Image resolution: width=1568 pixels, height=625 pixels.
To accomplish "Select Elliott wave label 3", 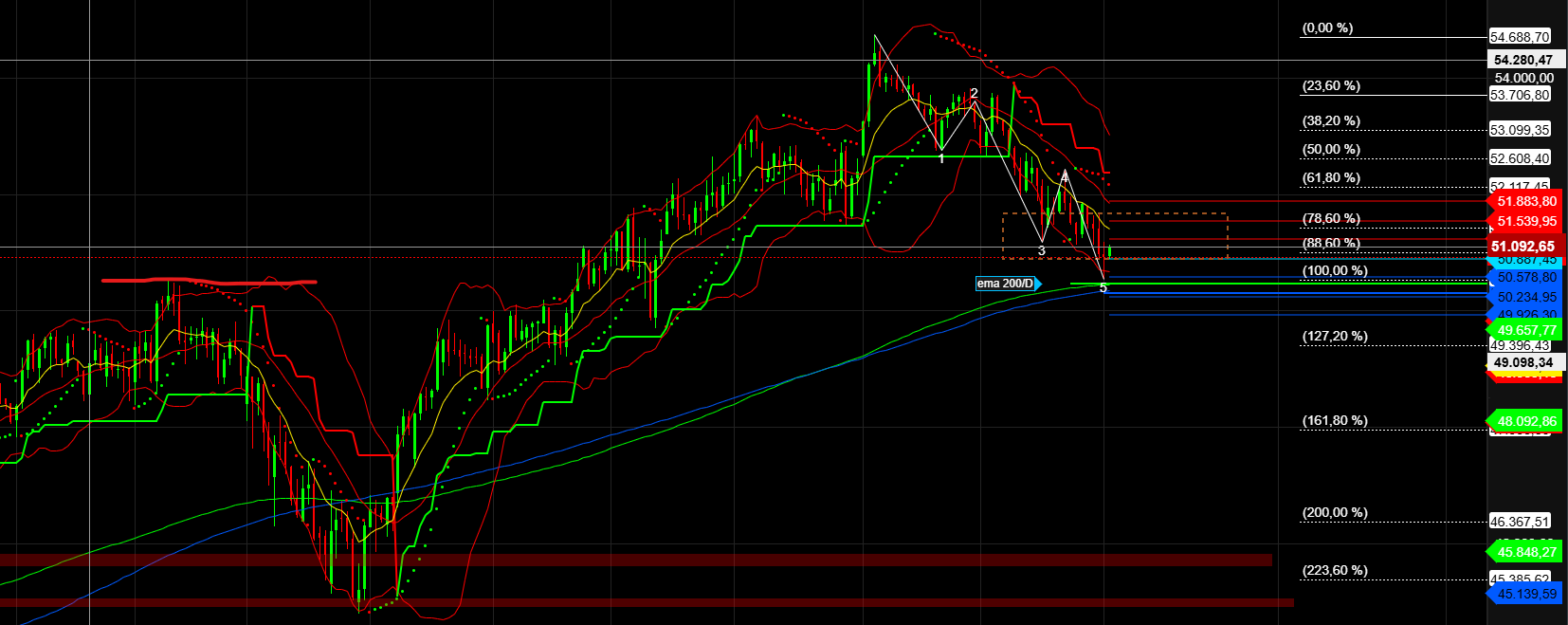I will tap(1041, 251).
